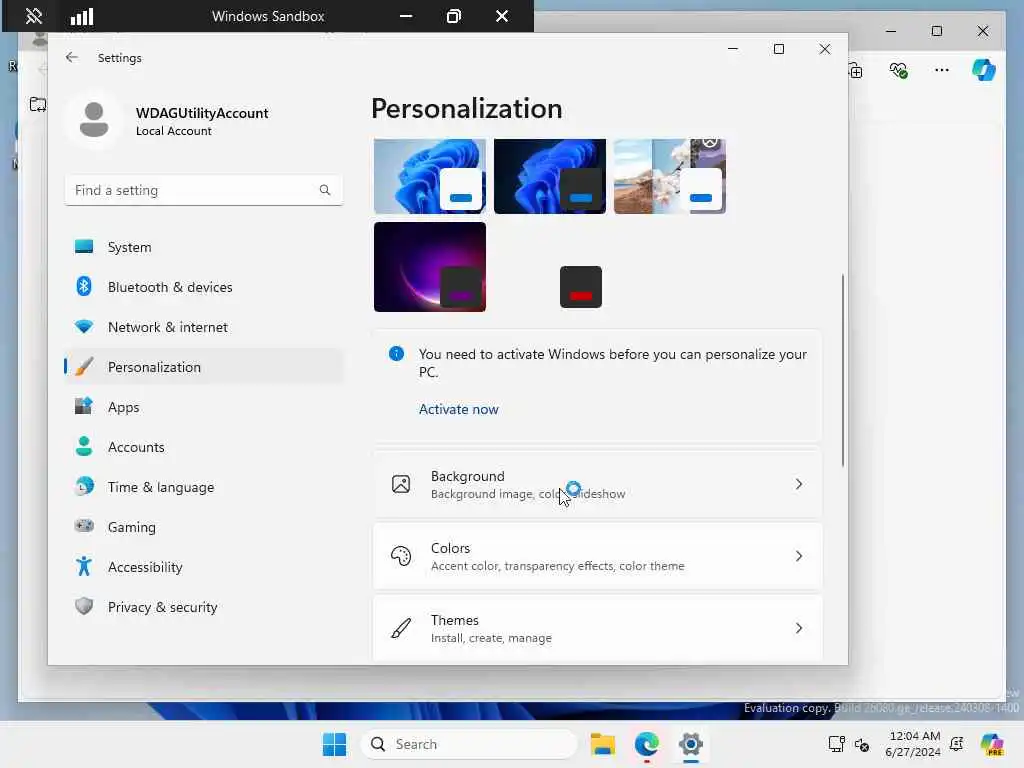Screen dimensions: 1024x768
Task: Click the muted volume icon in system tray
Action: tap(862, 744)
